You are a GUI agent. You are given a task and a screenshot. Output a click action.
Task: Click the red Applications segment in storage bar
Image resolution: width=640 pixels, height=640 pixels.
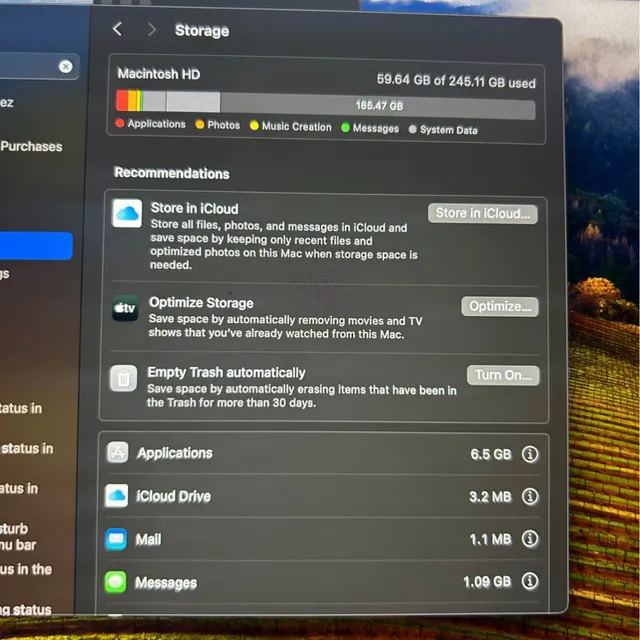(122, 100)
